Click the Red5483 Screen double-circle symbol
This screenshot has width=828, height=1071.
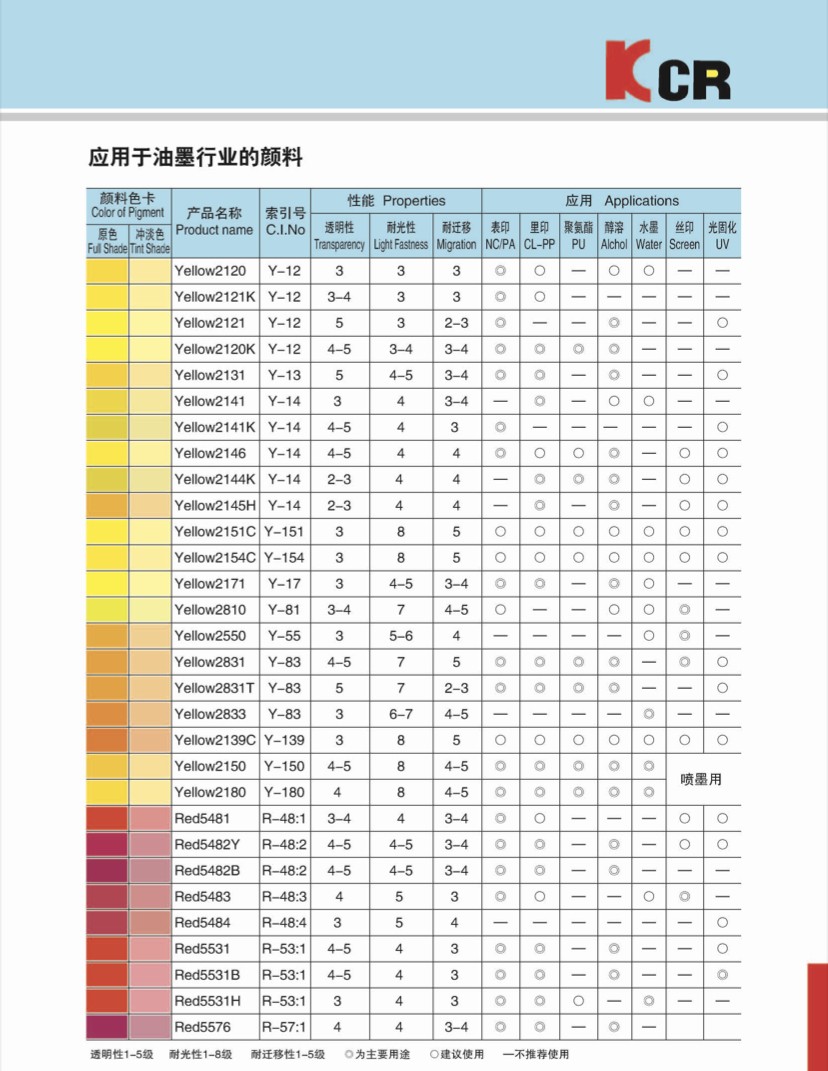coord(684,895)
